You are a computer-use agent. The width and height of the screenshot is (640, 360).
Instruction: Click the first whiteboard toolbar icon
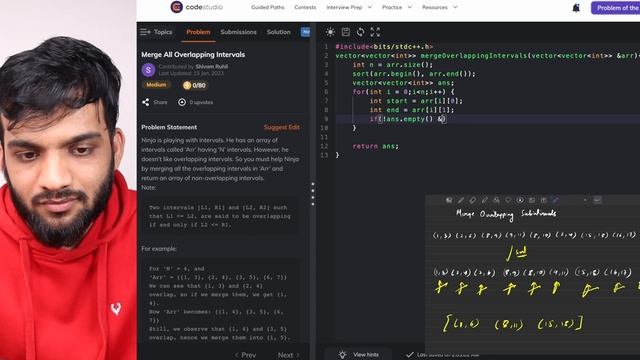(449, 200)
